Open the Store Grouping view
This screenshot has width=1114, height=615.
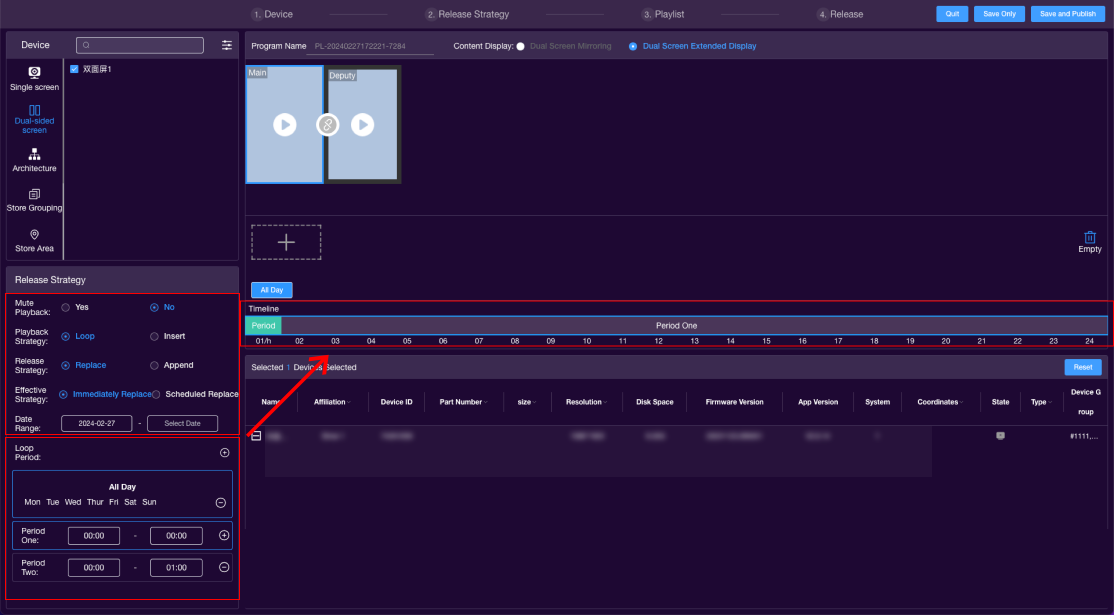[x=34, y=200]
